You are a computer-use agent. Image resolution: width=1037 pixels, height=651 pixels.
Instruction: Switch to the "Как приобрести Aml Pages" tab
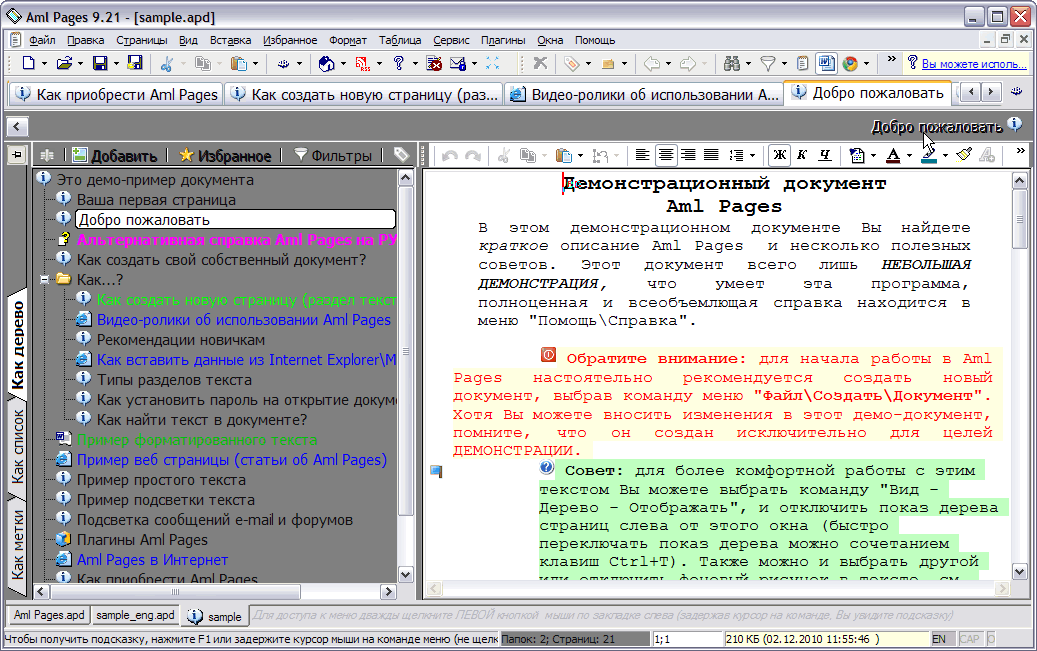116,95
